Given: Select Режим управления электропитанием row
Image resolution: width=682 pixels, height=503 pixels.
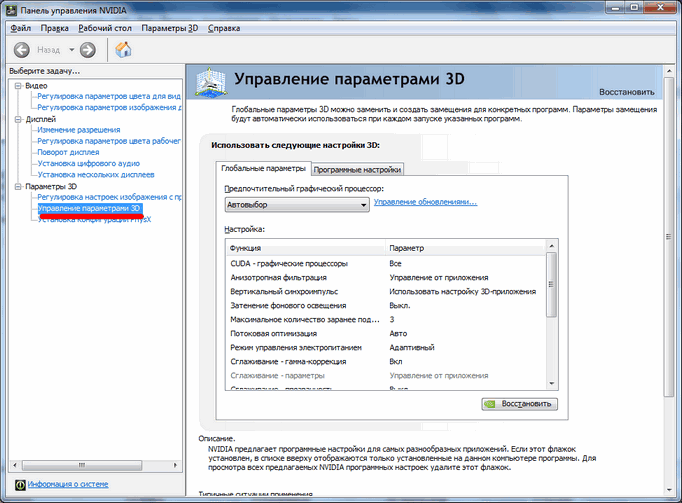Looking at the screenshot, I should 385,347.
